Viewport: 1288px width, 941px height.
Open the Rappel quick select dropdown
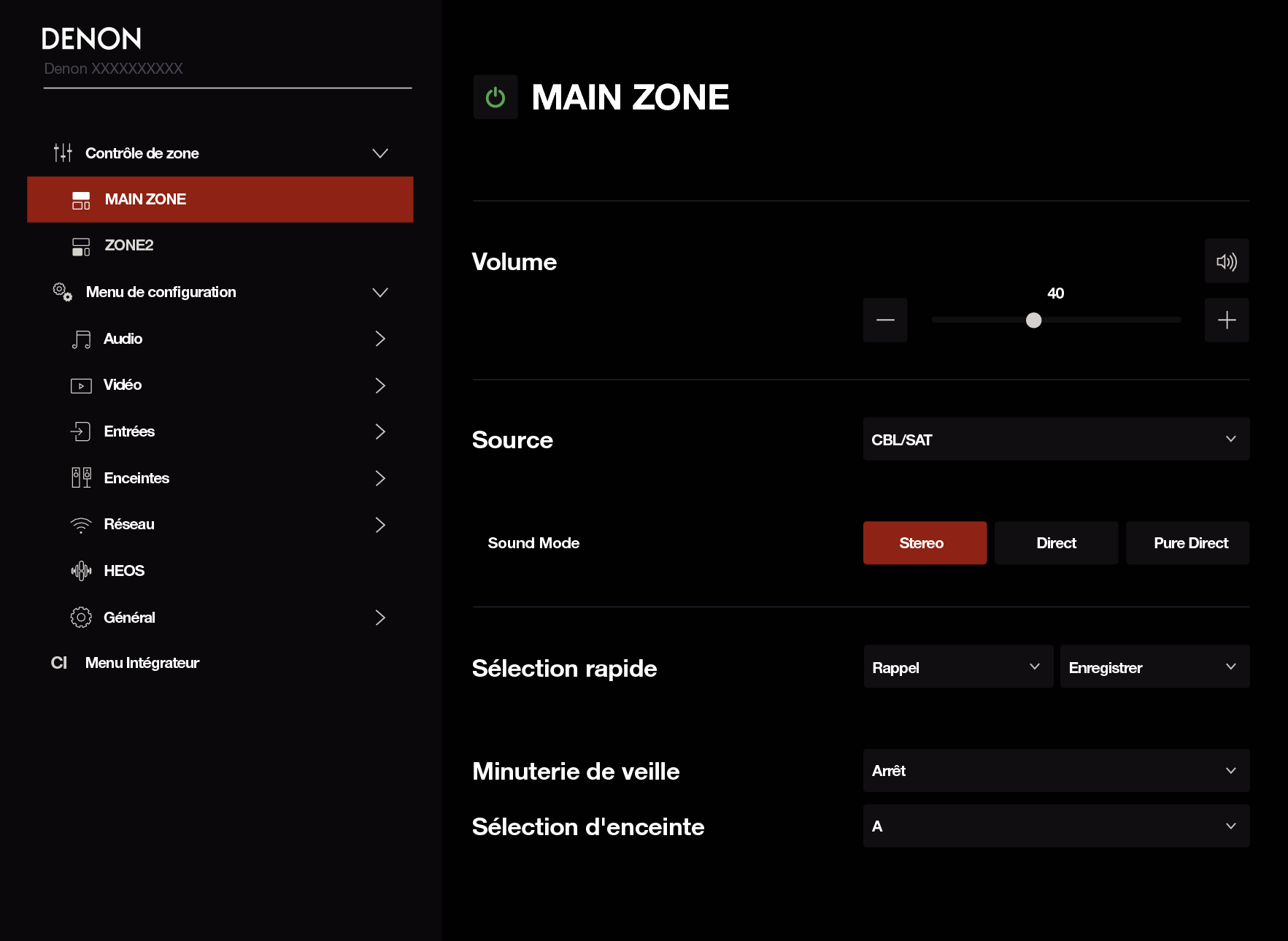coord(957,667)
